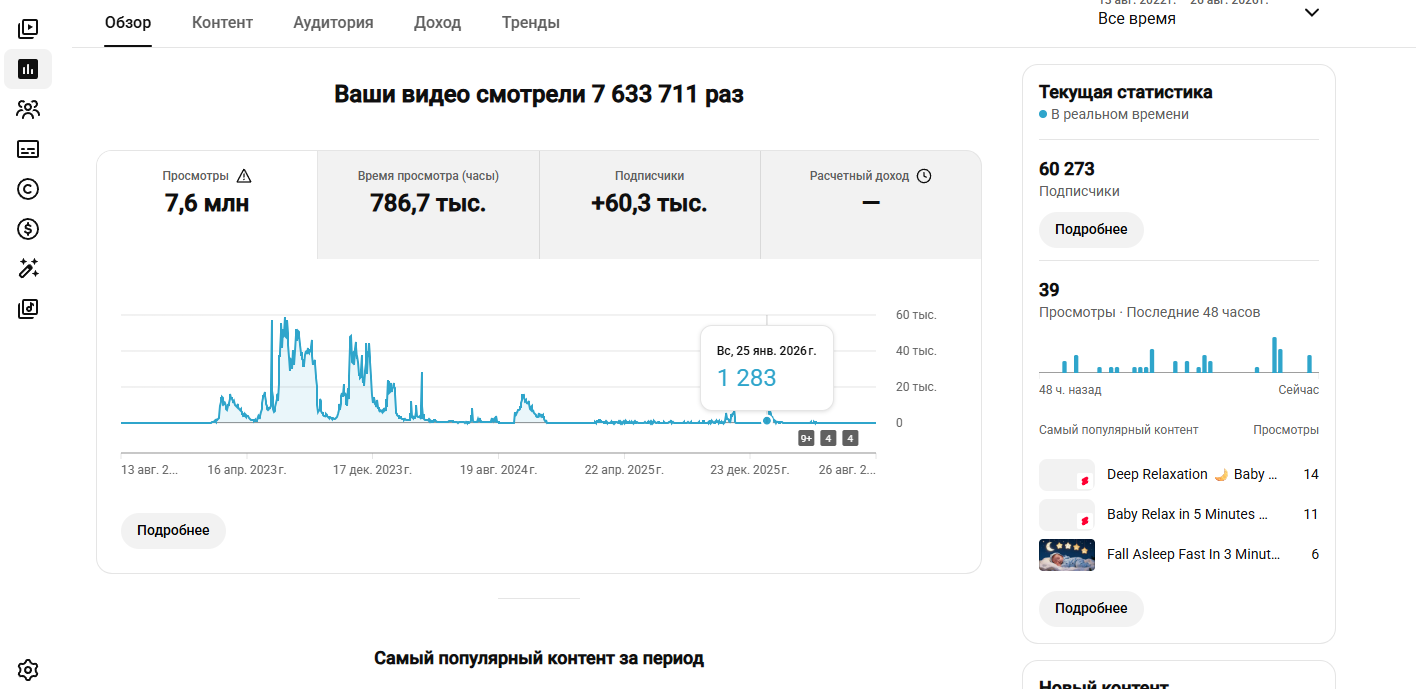Click the 48 ч. назад label
The image size is (1416, 689).
pos(1070,390)
